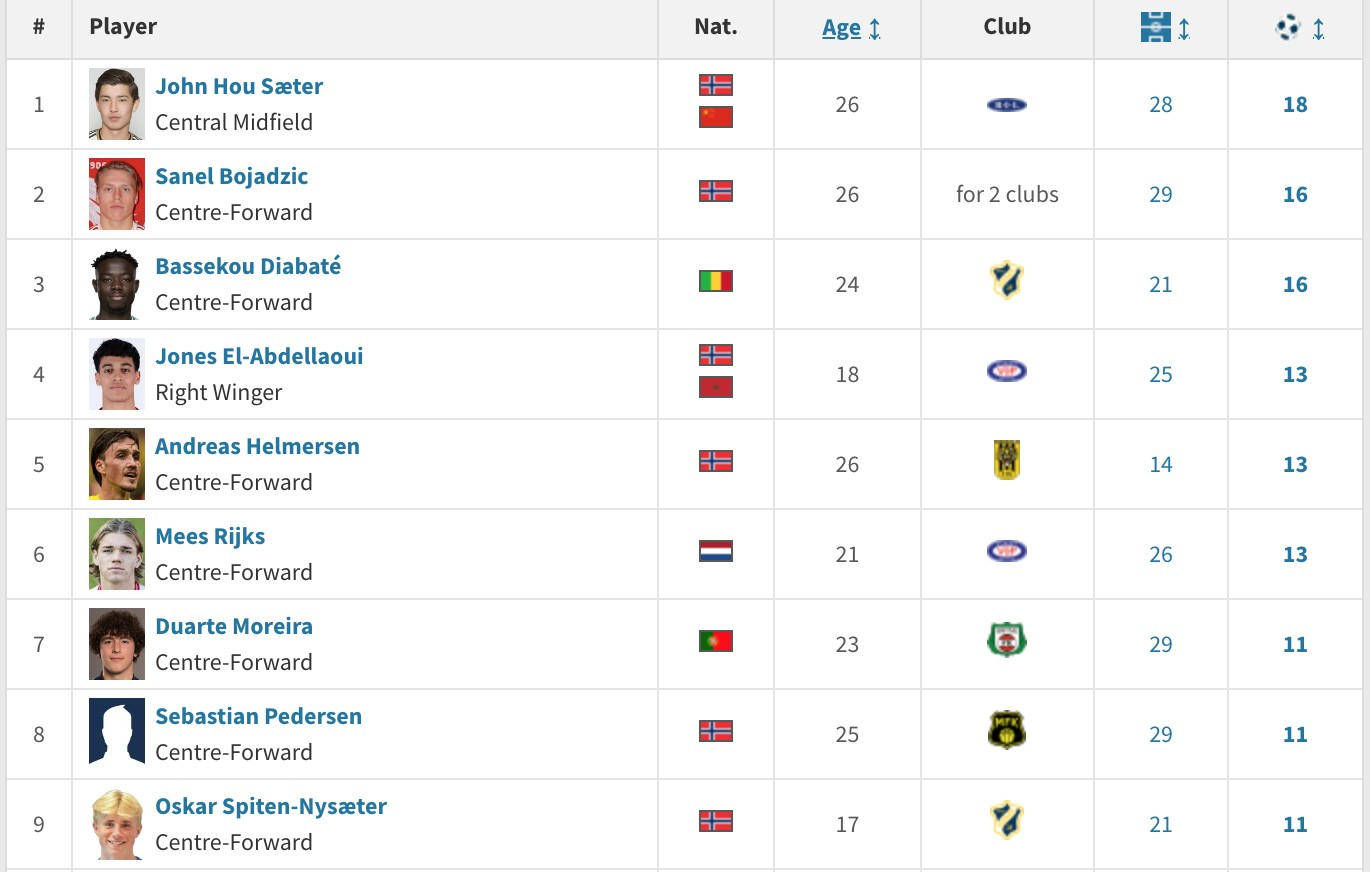
Task: Click Oskar Spiten-Nysæter's portrait thumbnail
Action: [x=117, y=824]
